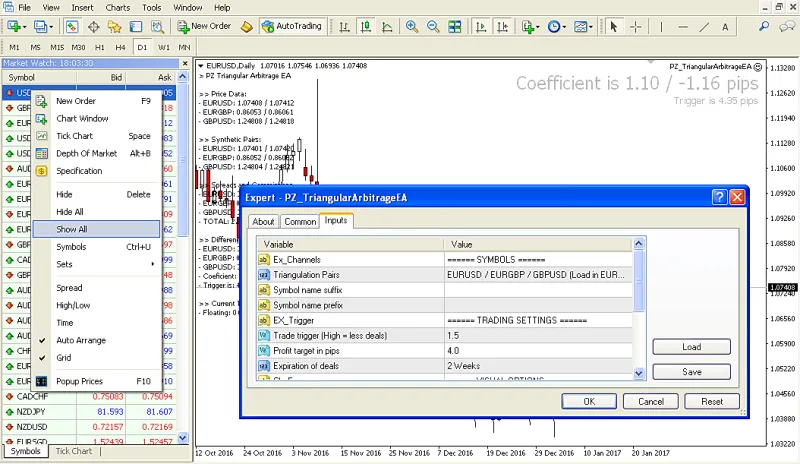
Task: Open Profiles dropdown arrow
Action: 51,27
